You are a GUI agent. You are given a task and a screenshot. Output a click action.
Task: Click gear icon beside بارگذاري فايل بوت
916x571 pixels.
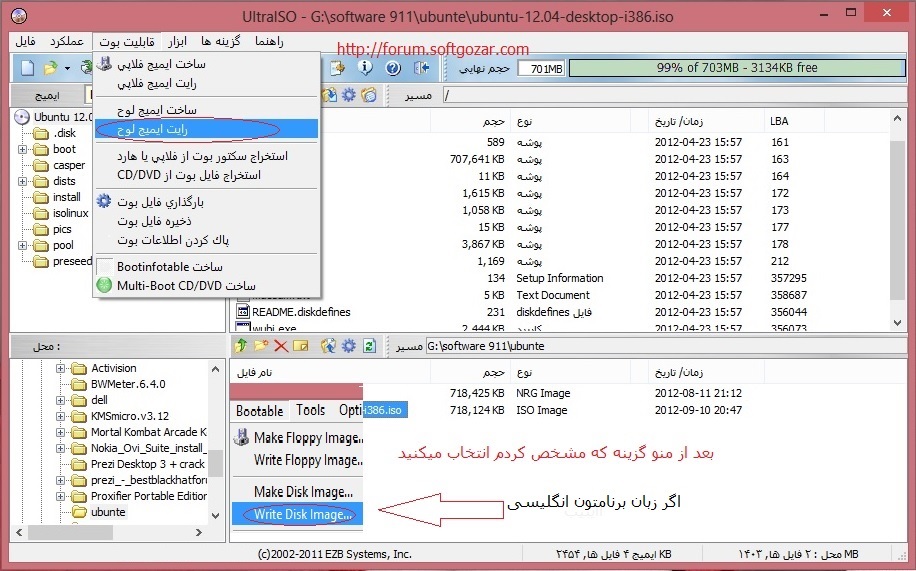(x=104, y=201)
